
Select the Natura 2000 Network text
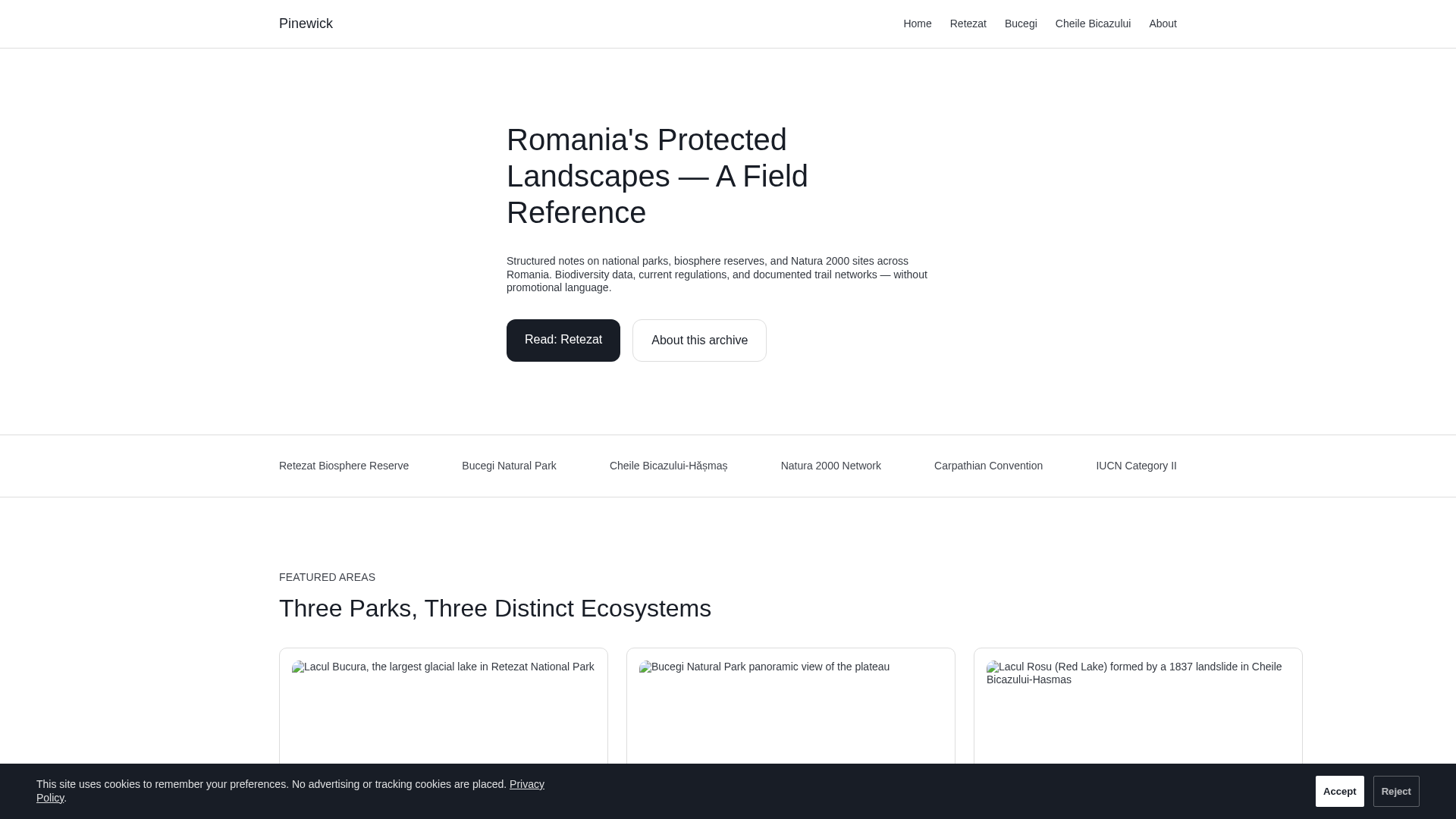point(830,466)
